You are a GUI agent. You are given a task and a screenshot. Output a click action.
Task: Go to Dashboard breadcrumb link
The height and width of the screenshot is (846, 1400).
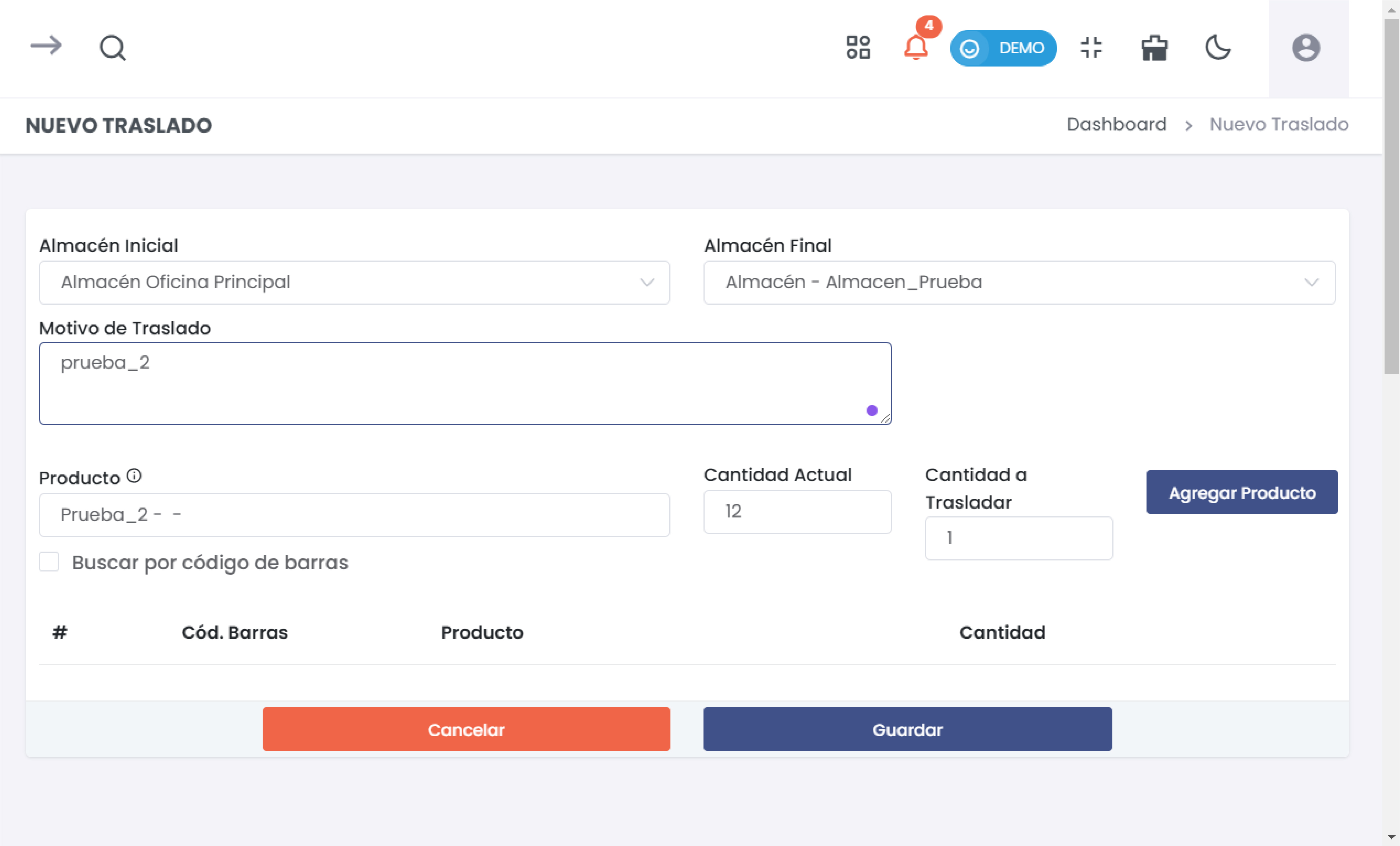click(x=1116, y=125)
